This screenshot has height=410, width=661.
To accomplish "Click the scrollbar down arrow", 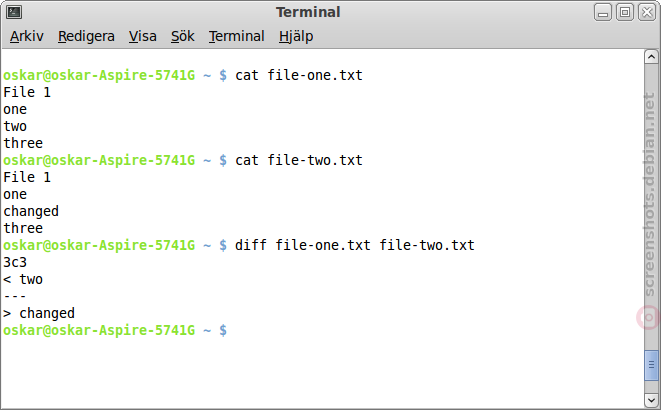I will pos(651,400).
